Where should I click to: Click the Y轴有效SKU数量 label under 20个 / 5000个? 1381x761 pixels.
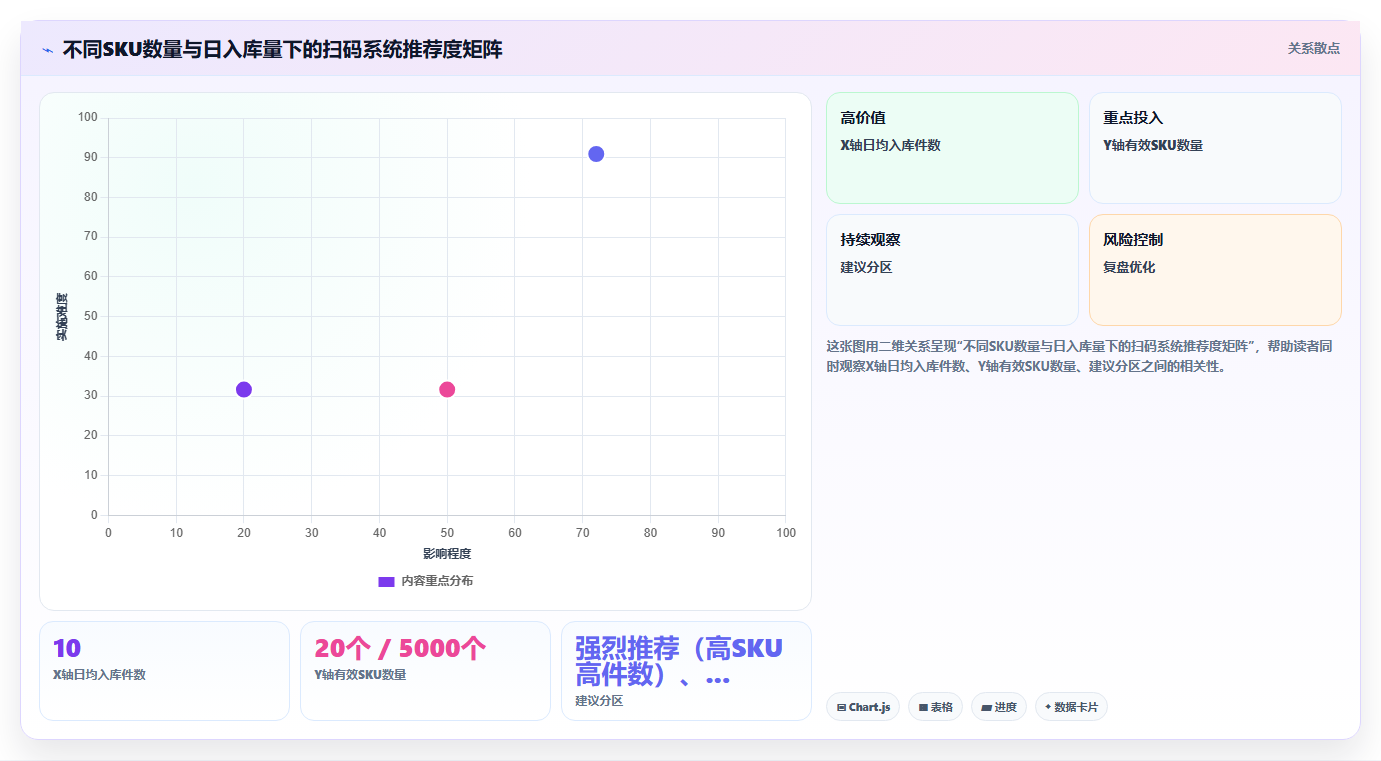[360, 675]
